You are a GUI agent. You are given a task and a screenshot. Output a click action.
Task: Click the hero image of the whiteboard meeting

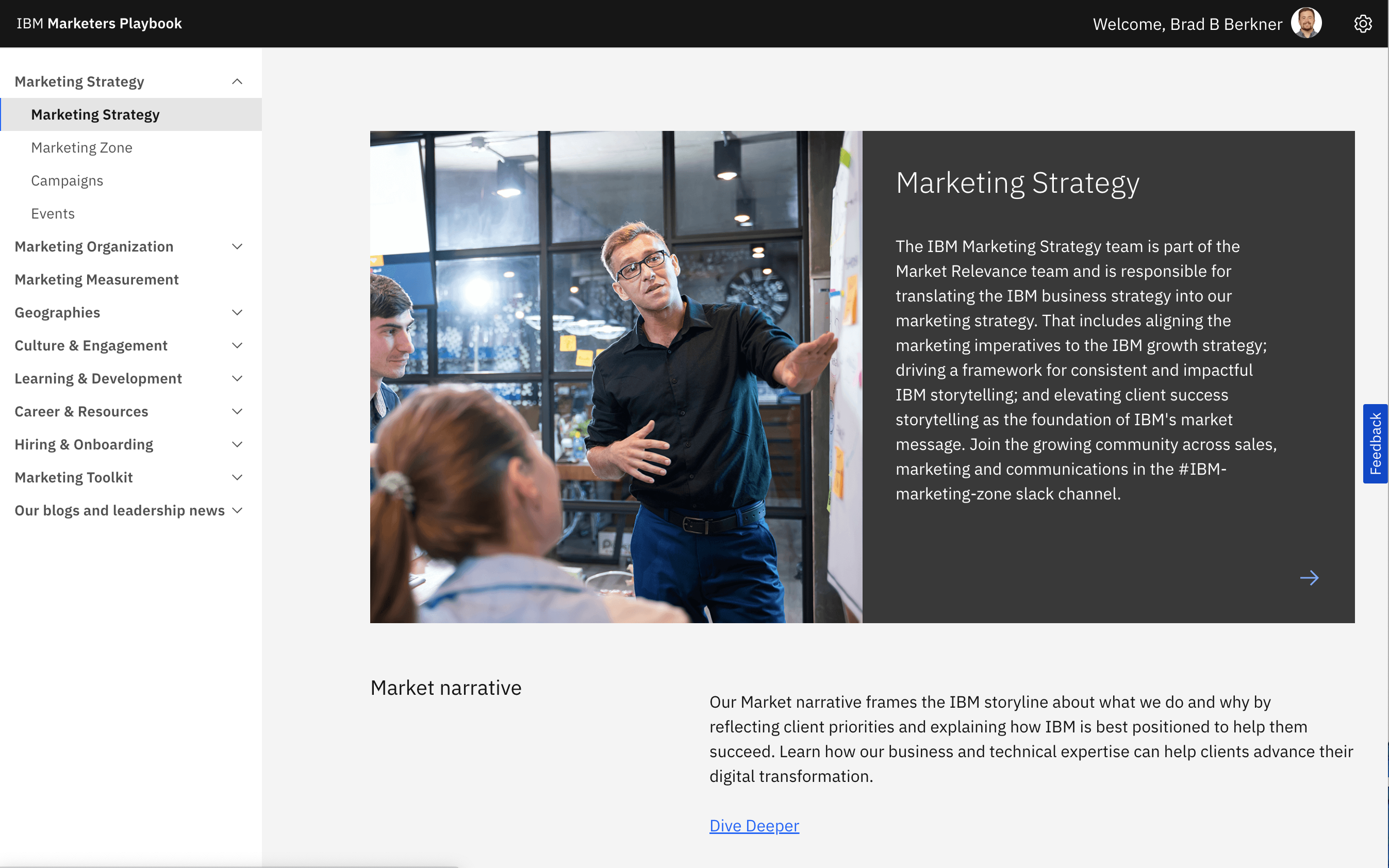tap(615, 377)
